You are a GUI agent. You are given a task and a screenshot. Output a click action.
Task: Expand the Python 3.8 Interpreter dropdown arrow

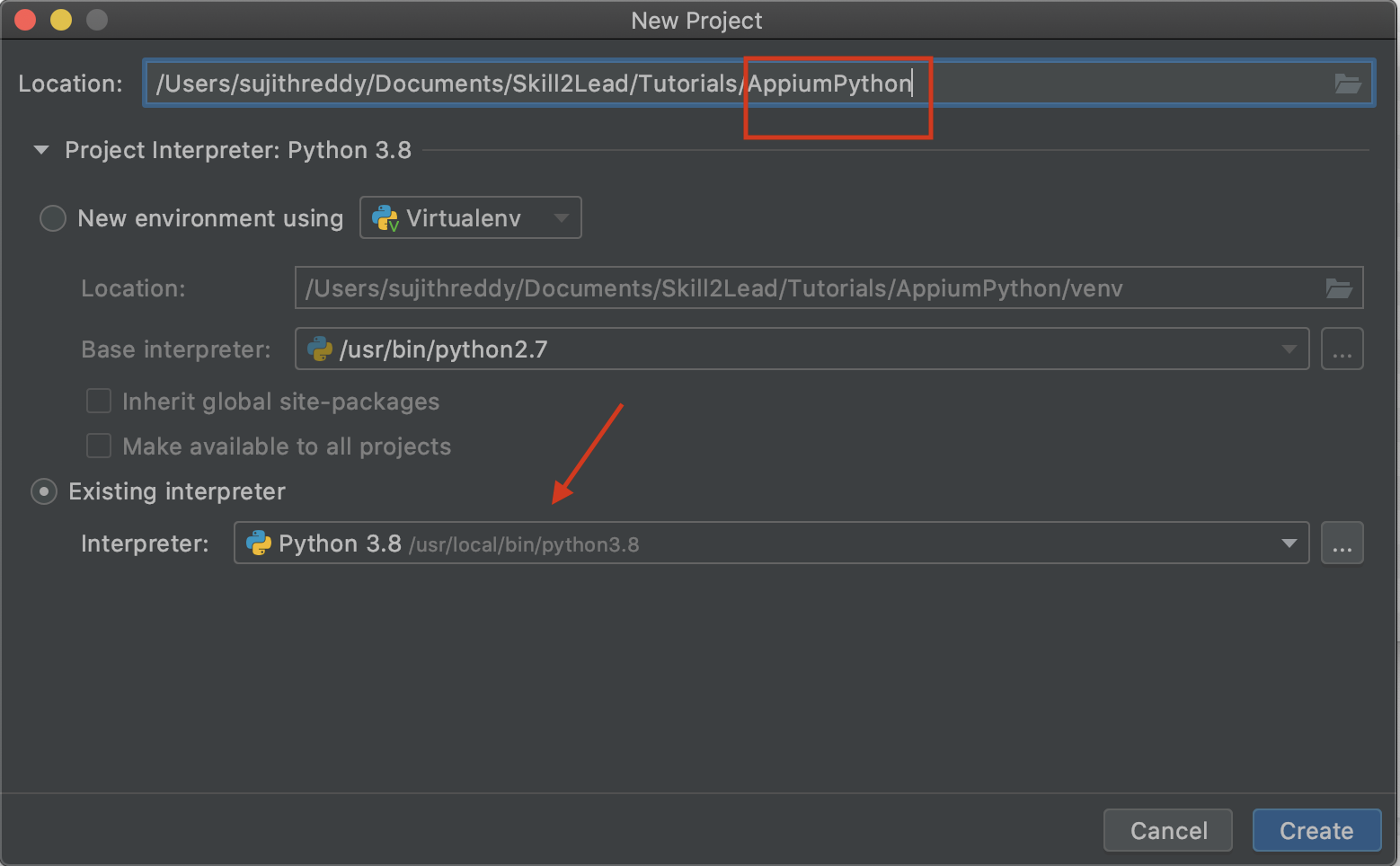point(1289,543)
